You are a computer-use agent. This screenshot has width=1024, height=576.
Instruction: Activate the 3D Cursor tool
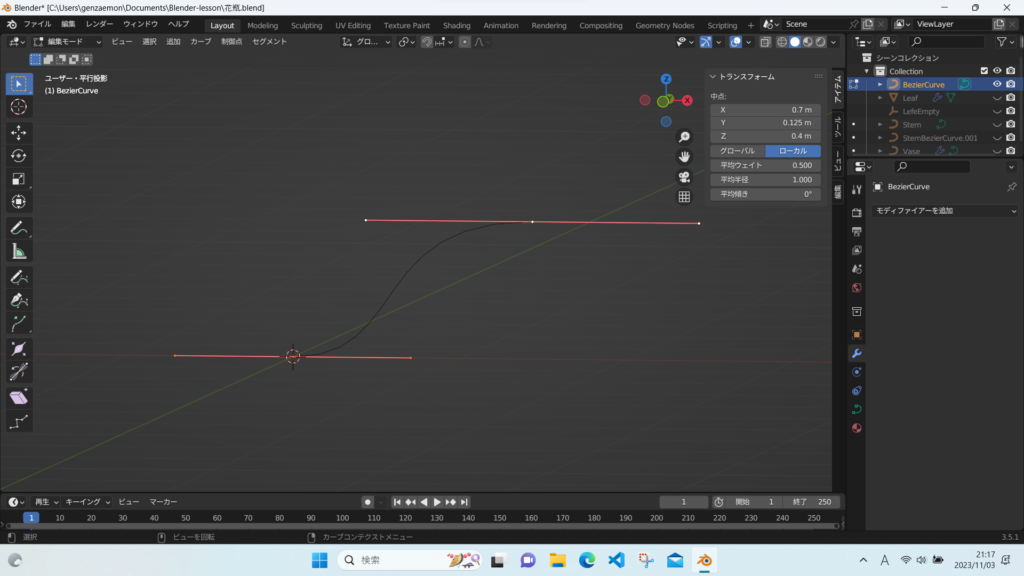click(x=19, y=107)
